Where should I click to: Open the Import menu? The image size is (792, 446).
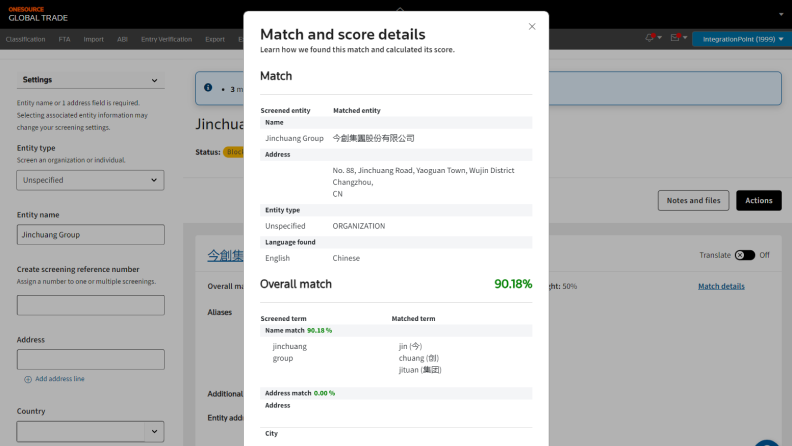point(93,39)
